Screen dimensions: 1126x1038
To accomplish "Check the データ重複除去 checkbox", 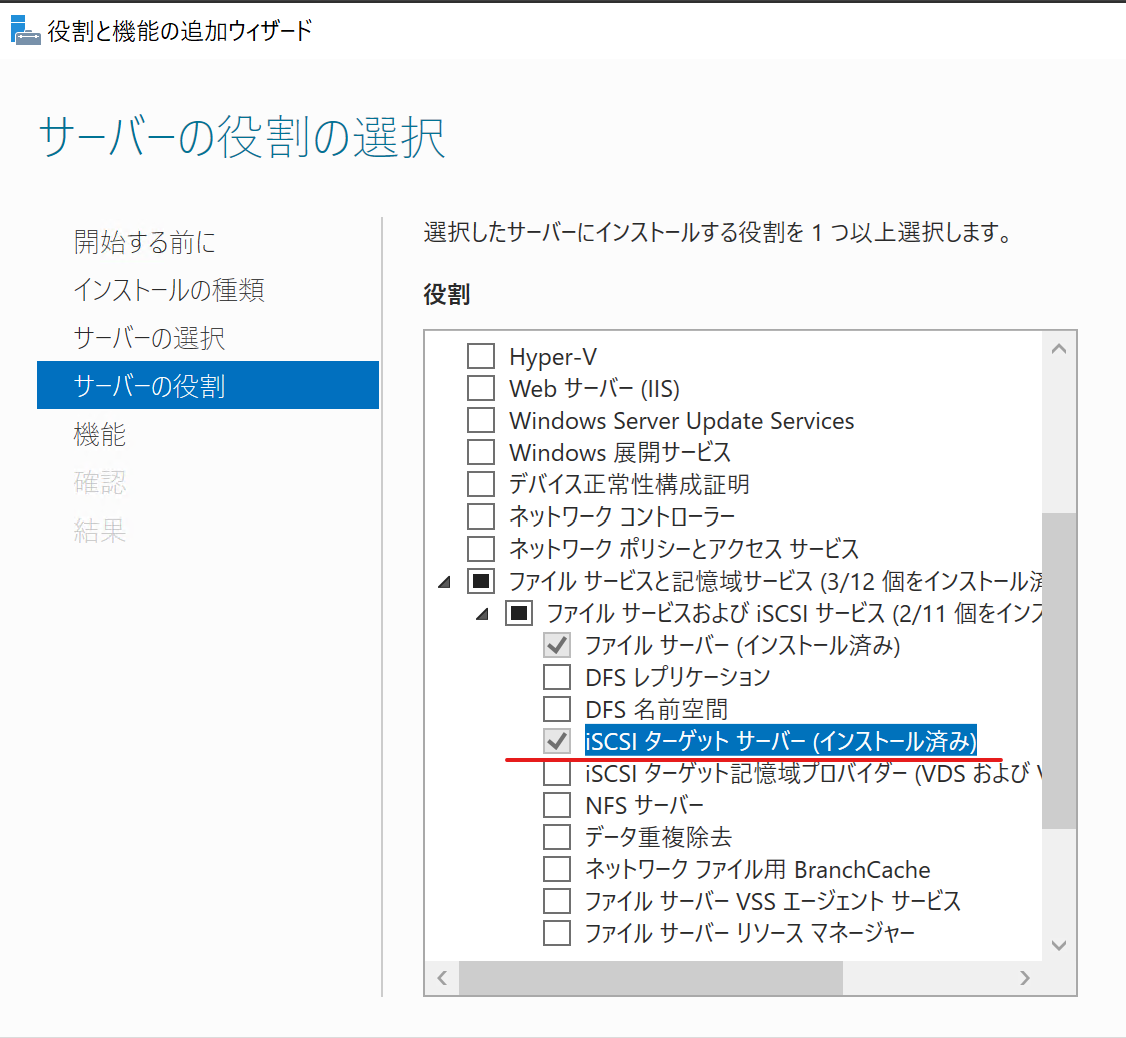I will [x=557, y=837].
